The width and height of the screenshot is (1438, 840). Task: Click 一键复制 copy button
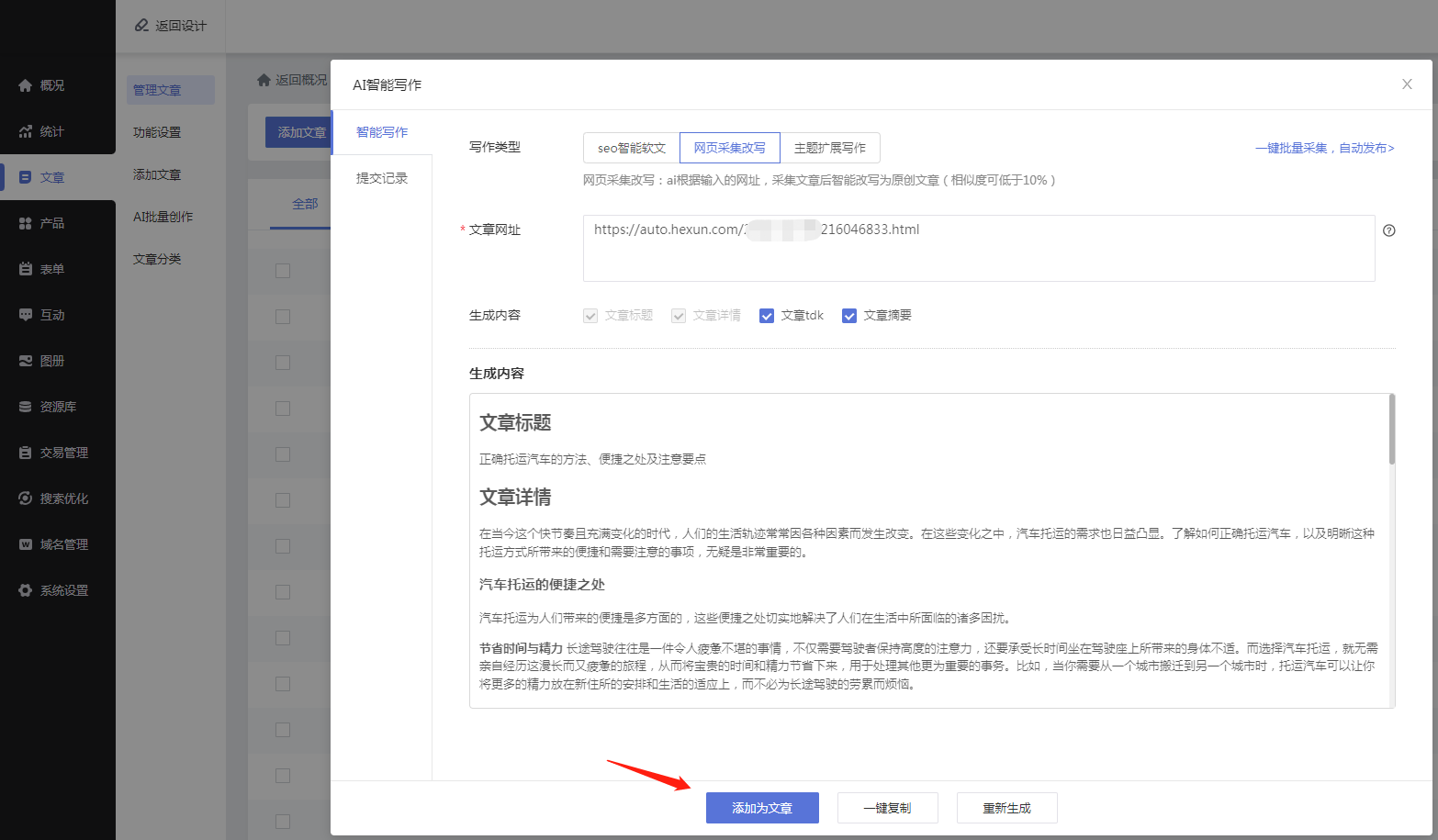pyautogui.click(x=887, y=808)
